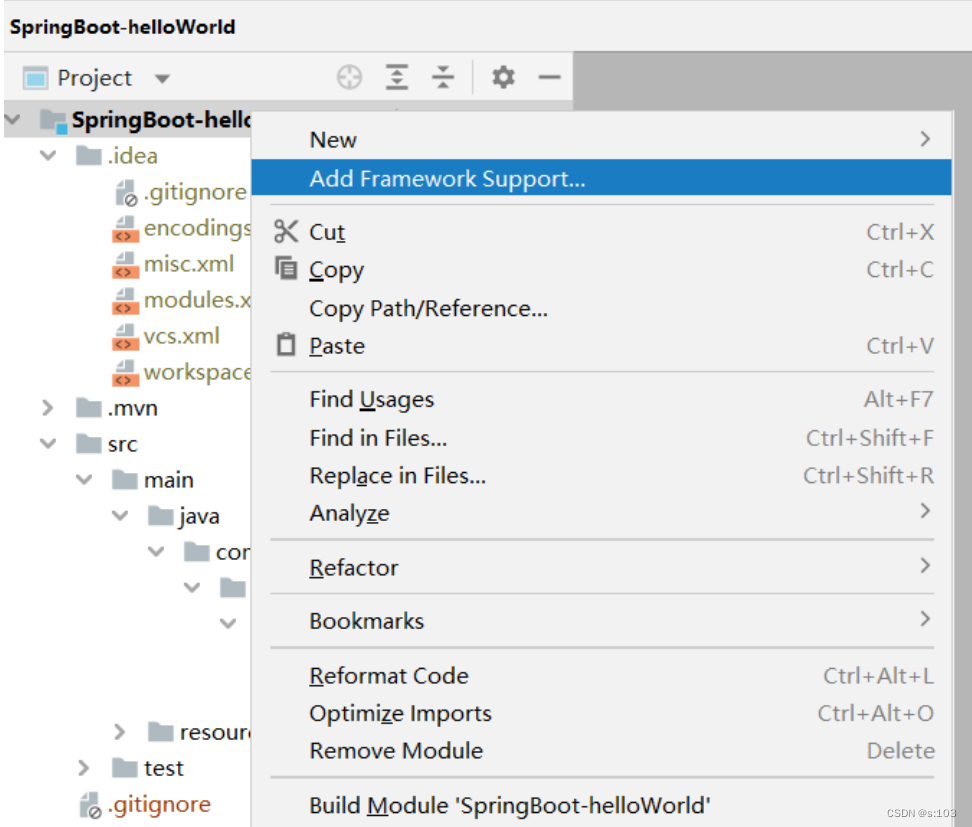Collapse the main folder node
The width and height of the screenshot is (972, 827).
pos(84,479)
